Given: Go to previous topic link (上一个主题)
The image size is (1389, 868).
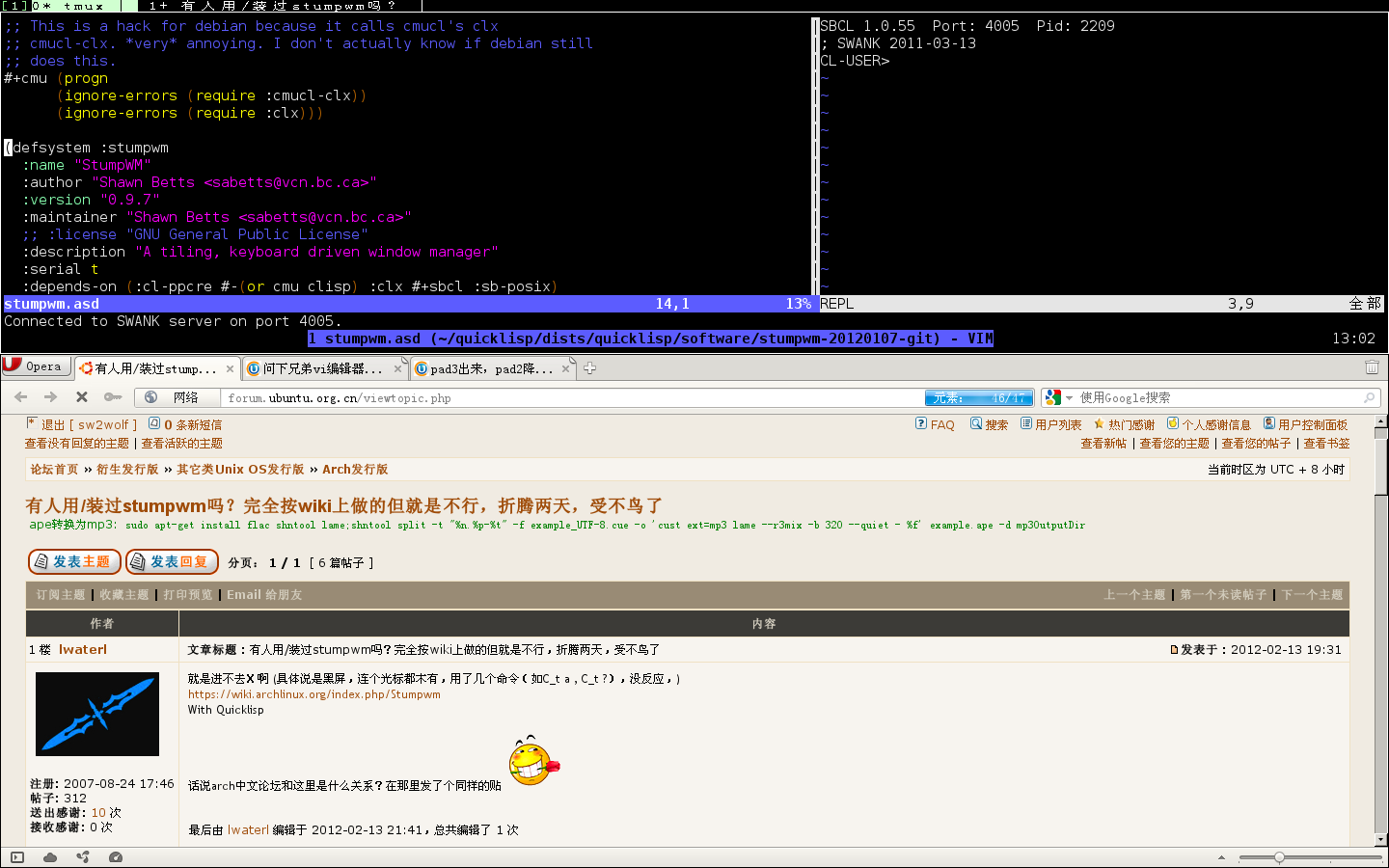Looking at the screenshot, I should tap(1134, 595).
